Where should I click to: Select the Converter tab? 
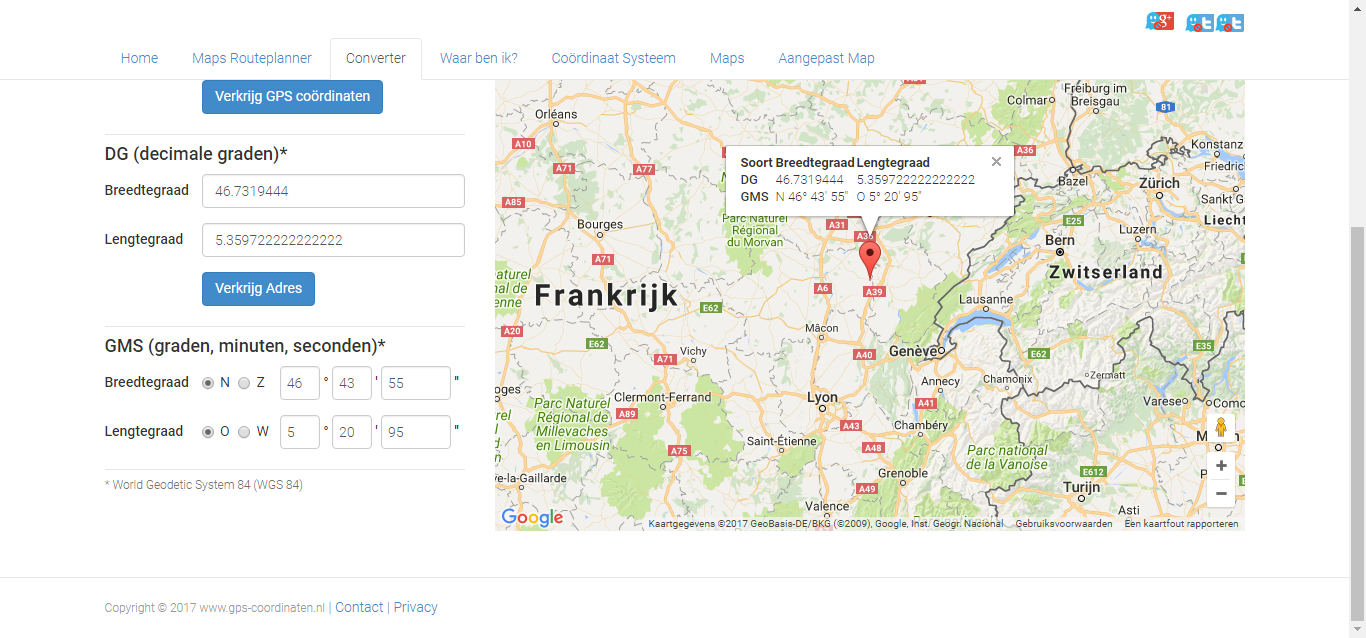376,58
